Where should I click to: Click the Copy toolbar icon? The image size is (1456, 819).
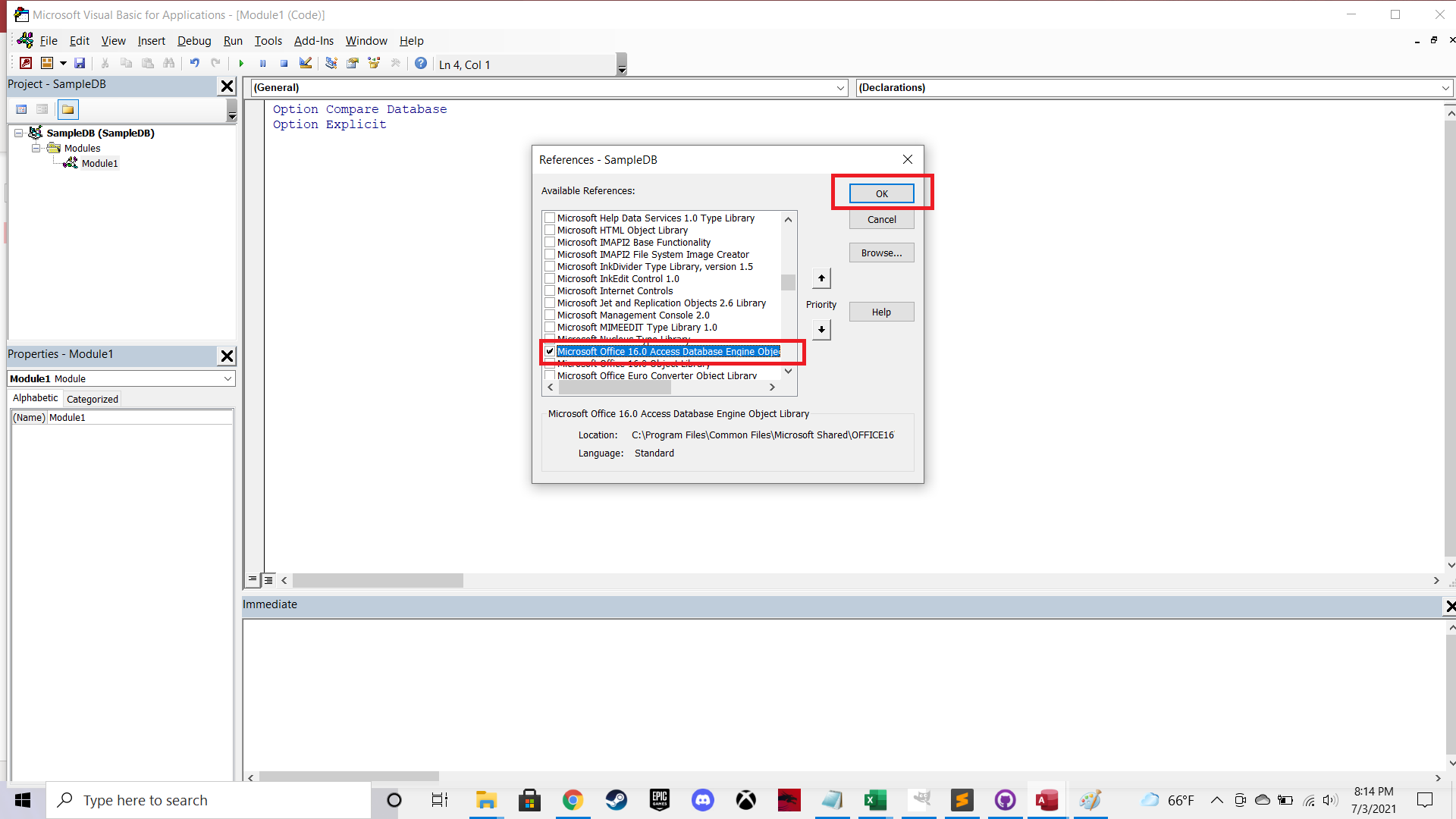coord(127,64)
